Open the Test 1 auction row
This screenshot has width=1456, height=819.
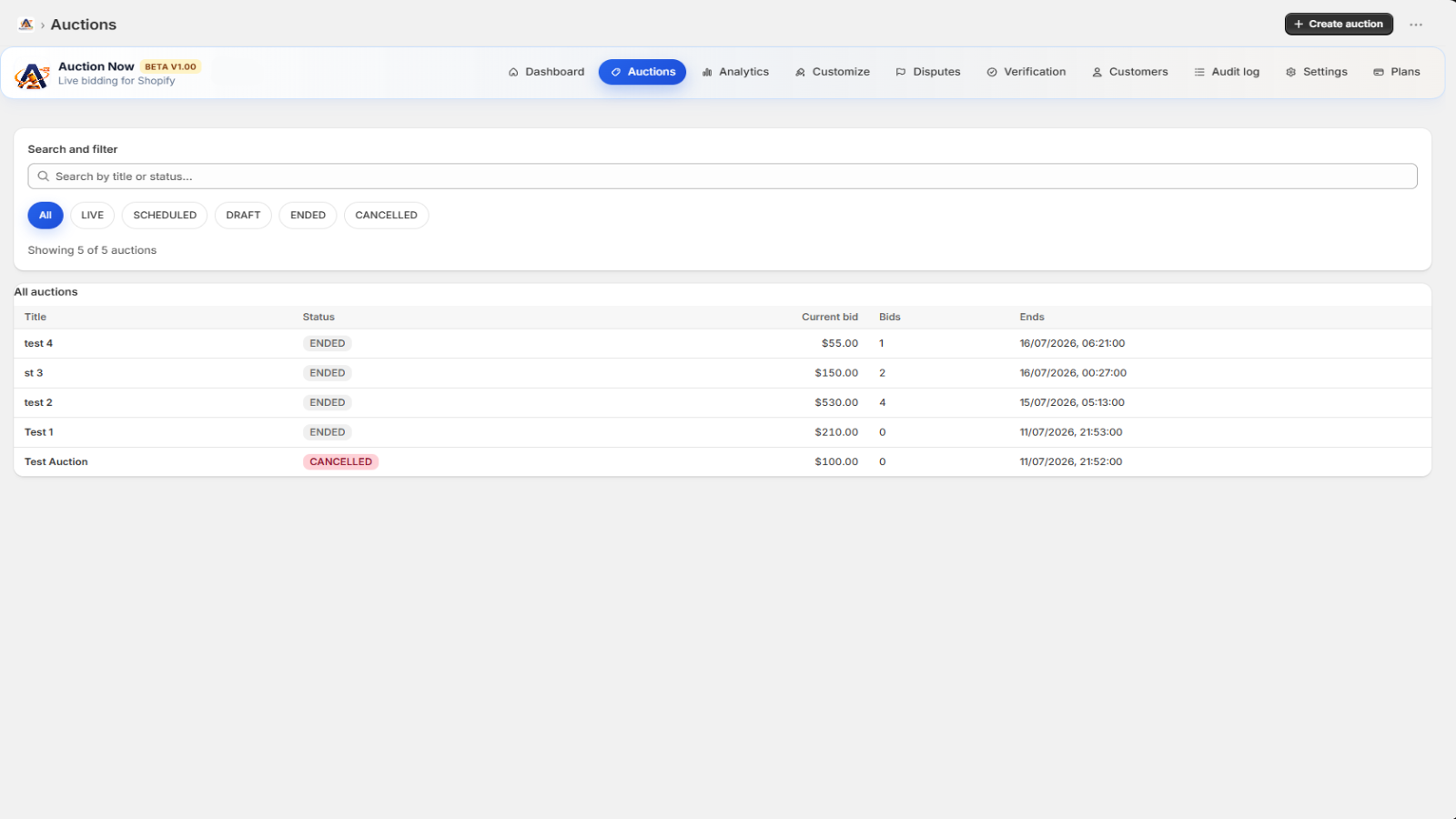[723, 432]
